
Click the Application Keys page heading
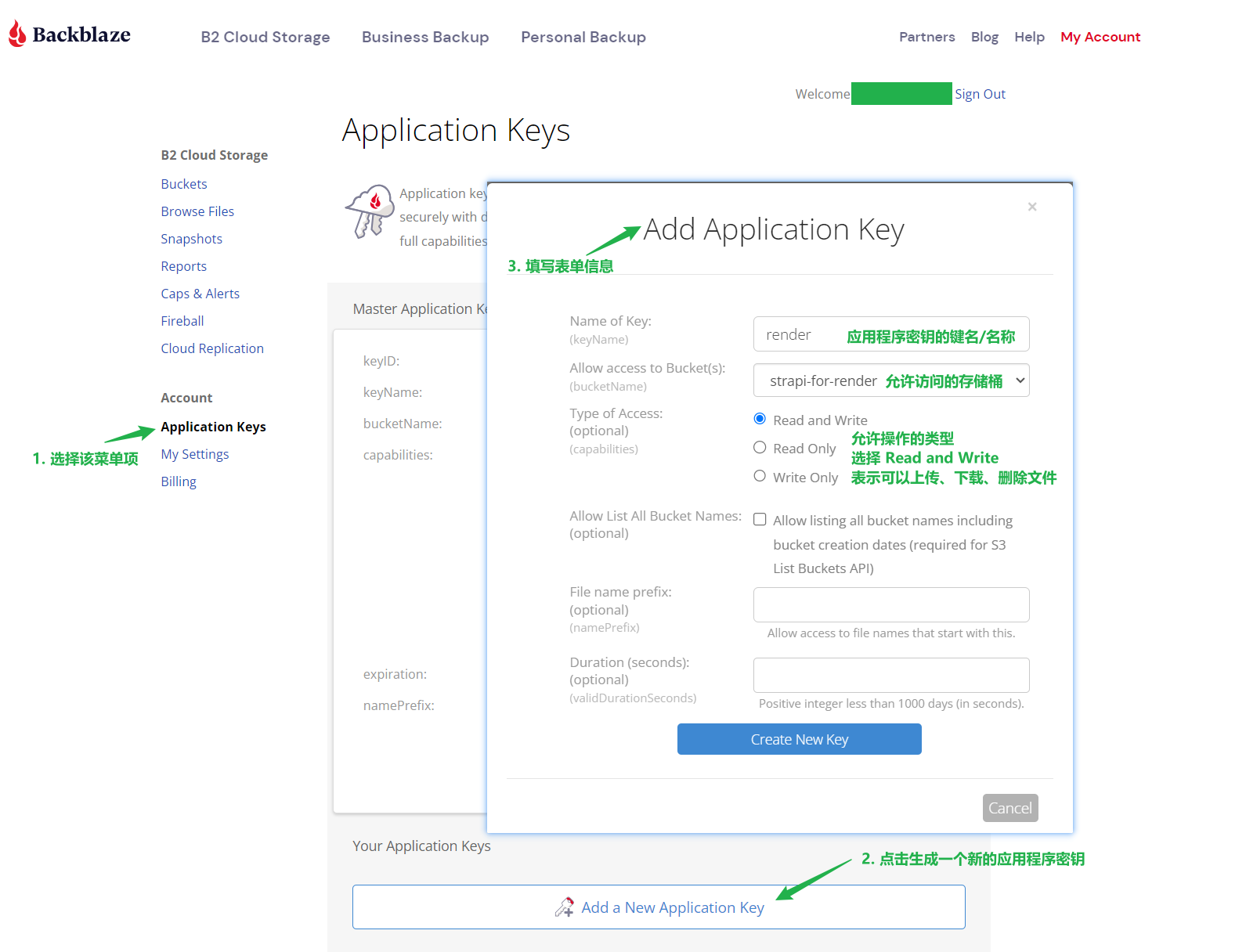456,130
